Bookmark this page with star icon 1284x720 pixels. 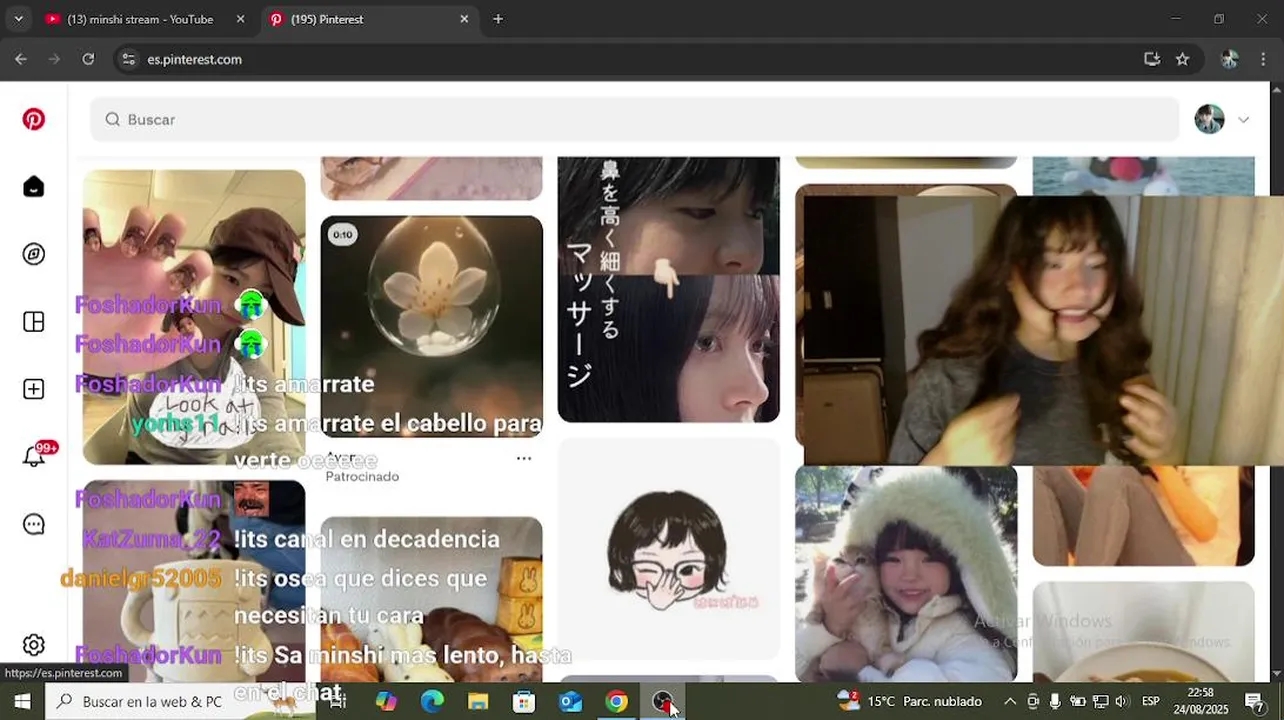pos(1182,59)
